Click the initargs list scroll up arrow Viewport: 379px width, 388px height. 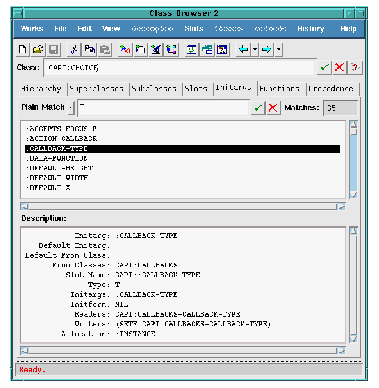coord(354,124)
